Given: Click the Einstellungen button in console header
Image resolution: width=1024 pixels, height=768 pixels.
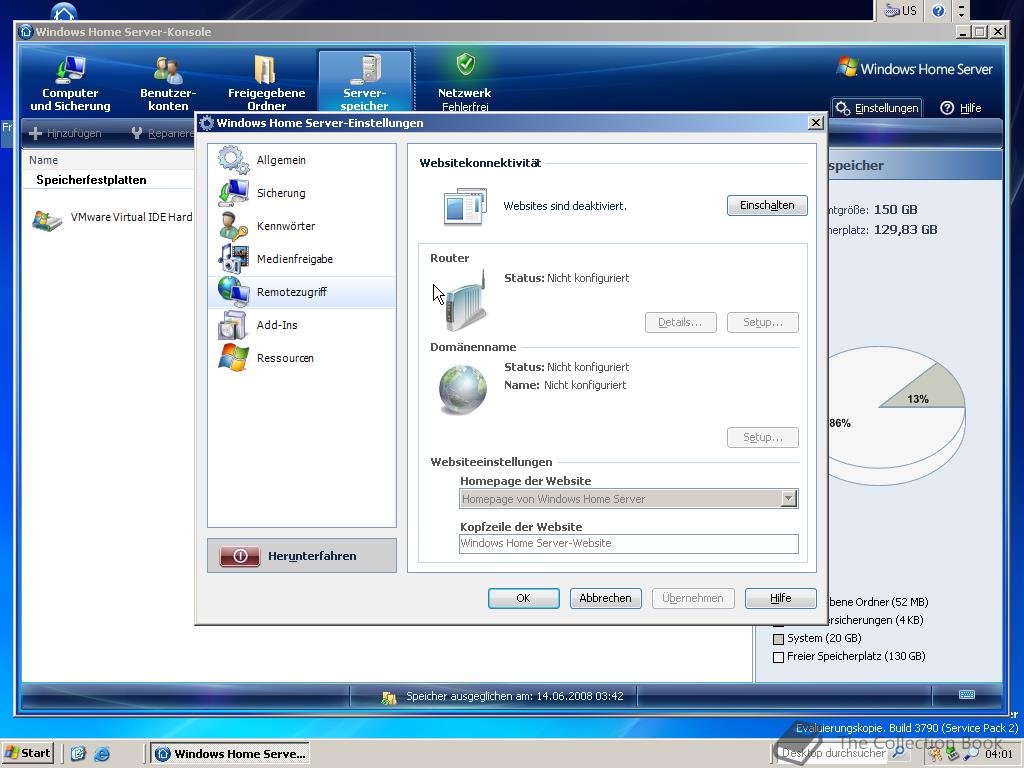Looking at the screenshot, I should click(878, 108).
